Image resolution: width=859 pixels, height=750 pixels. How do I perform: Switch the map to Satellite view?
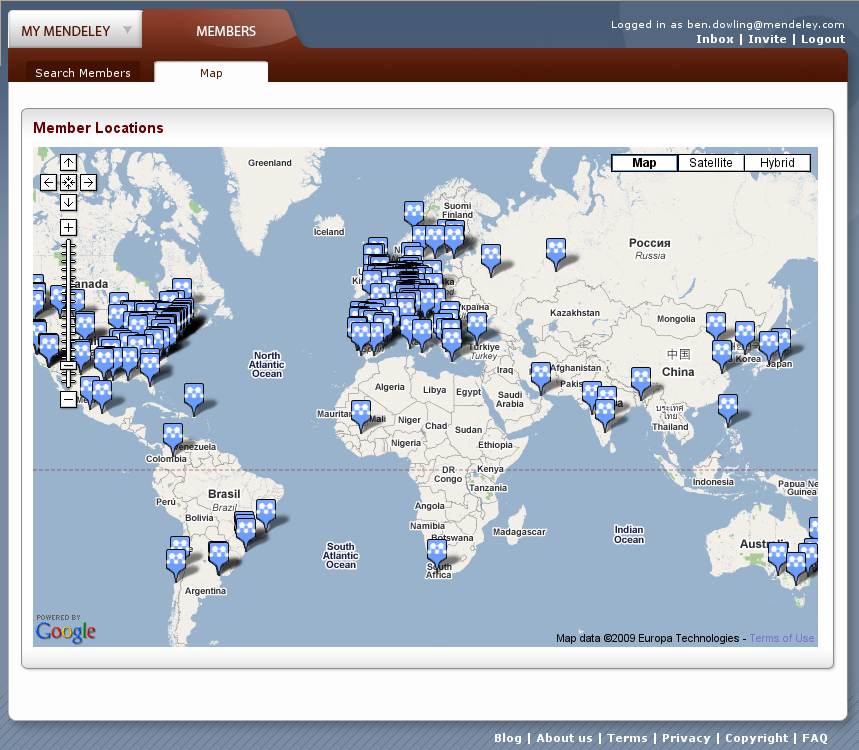pos(711,163)
